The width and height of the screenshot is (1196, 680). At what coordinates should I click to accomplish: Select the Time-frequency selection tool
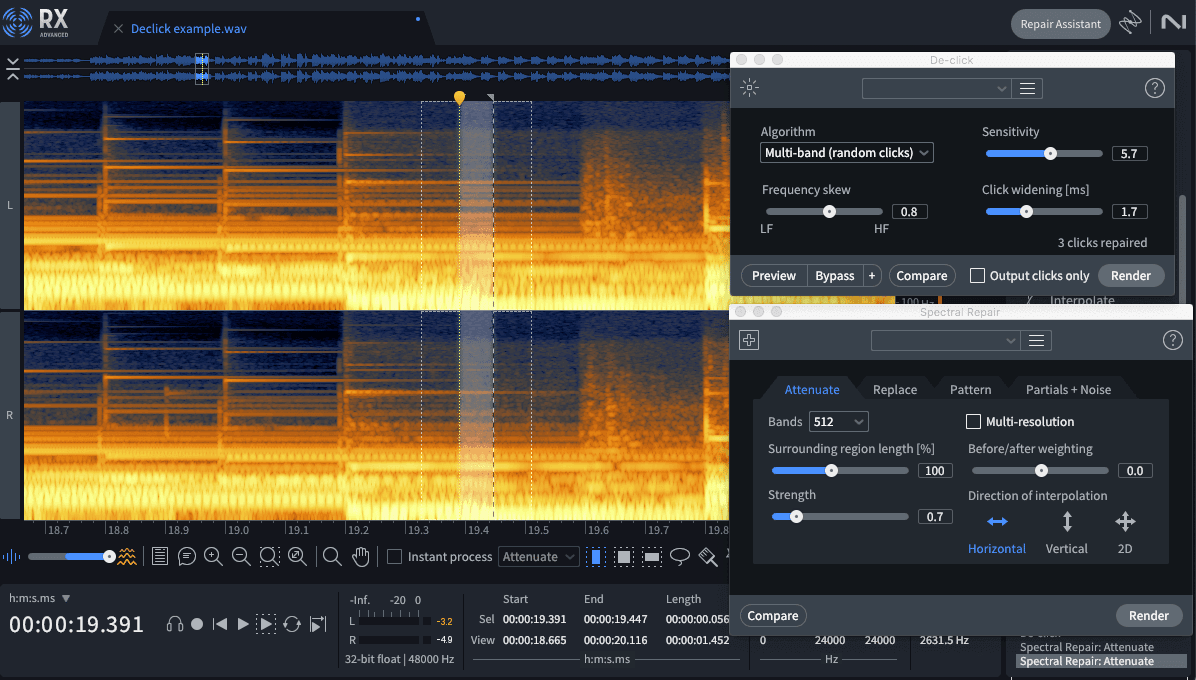point(624,557)
